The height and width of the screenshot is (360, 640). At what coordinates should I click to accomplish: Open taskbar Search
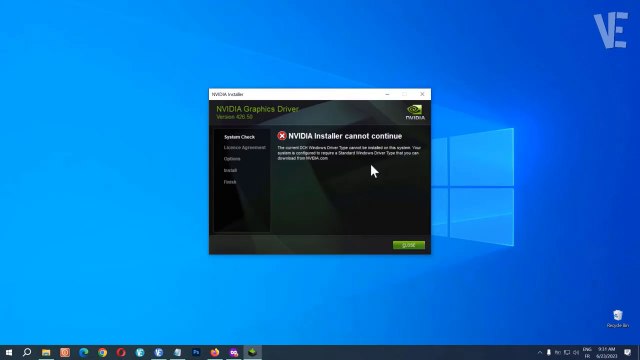[27, 352]
